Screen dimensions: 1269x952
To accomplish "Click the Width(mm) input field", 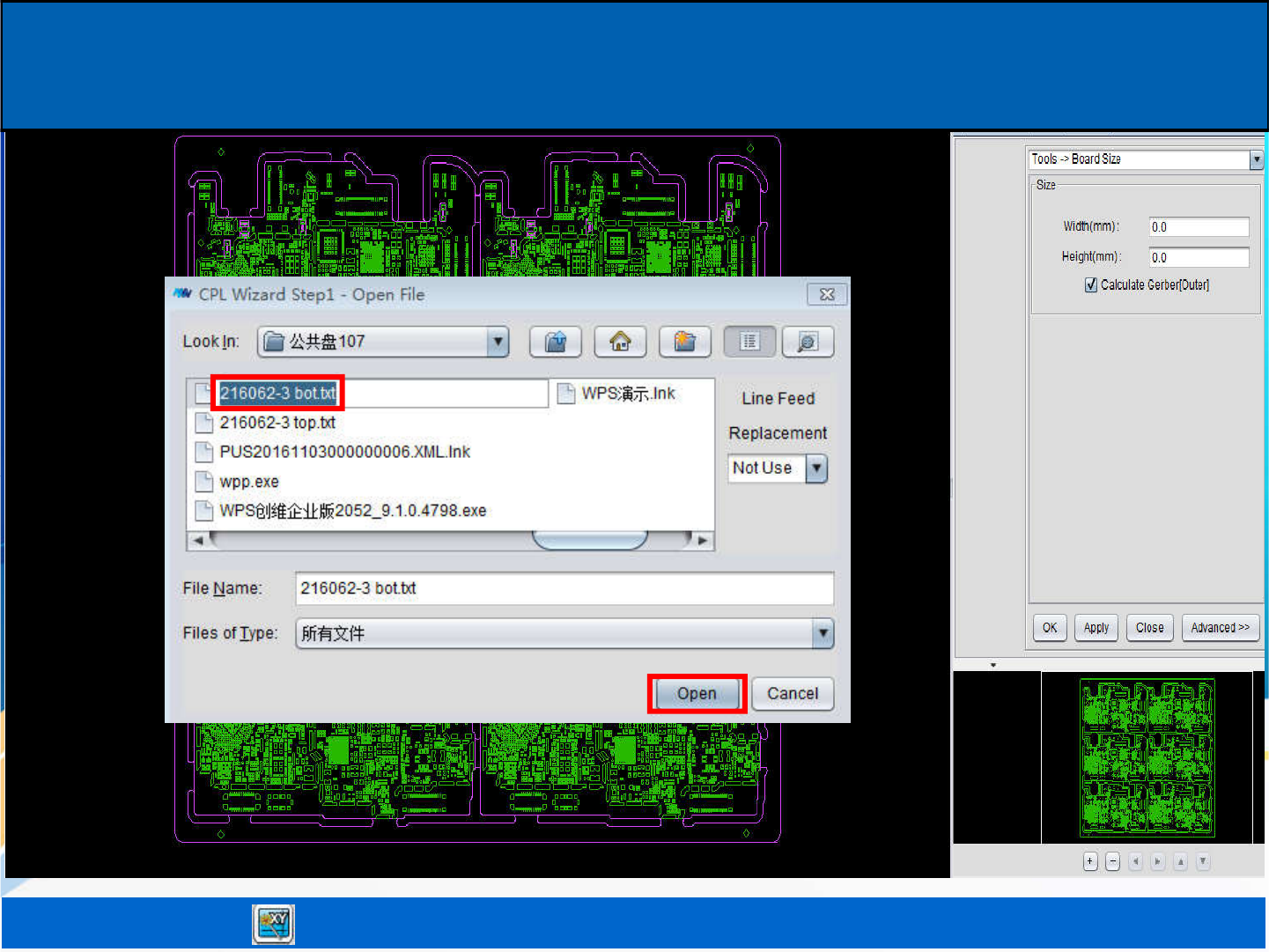I will point(1199,227).
